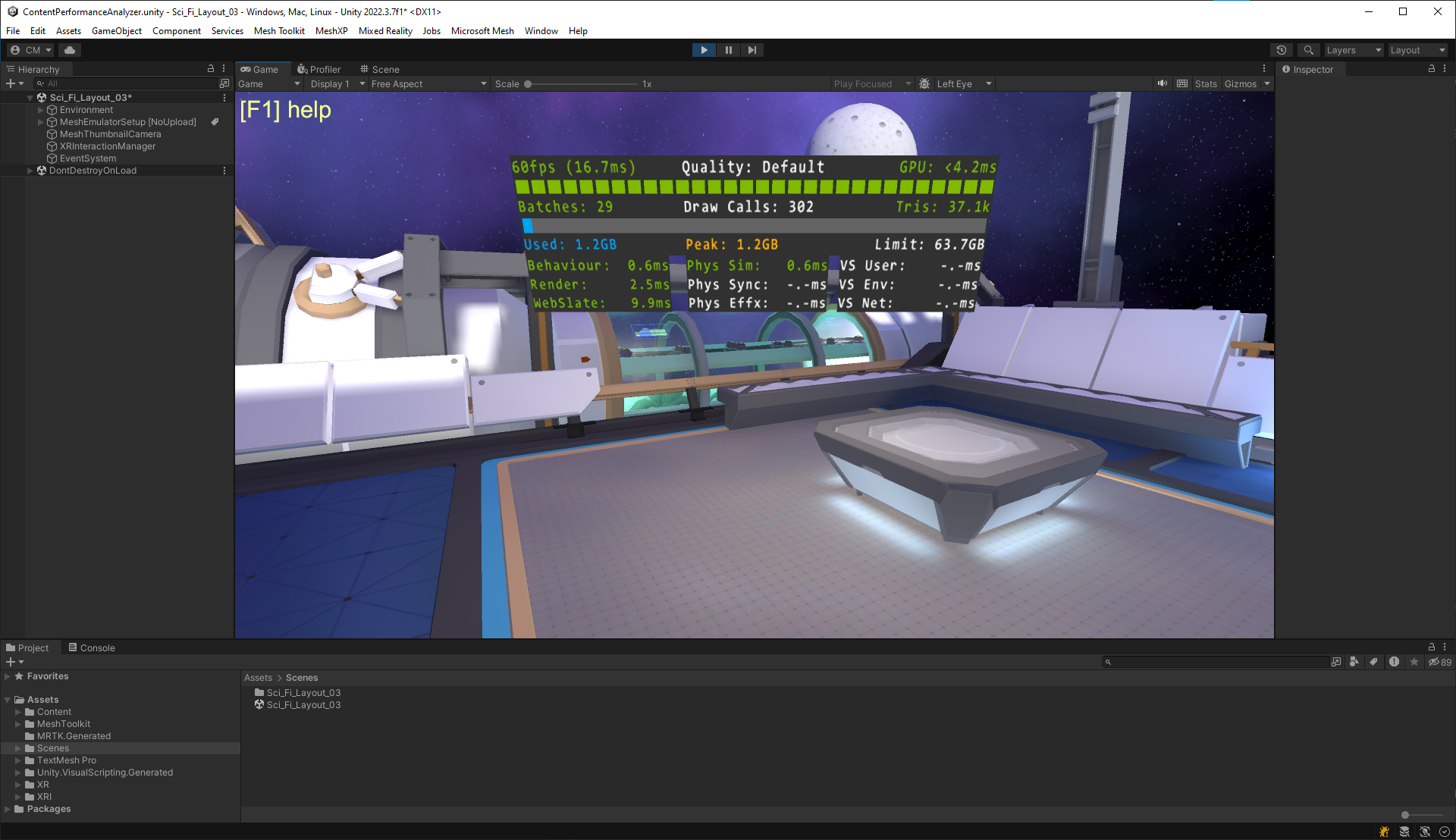Click the Profiler tab
This screenshot has height=840, width=1456.
[320, 68]
